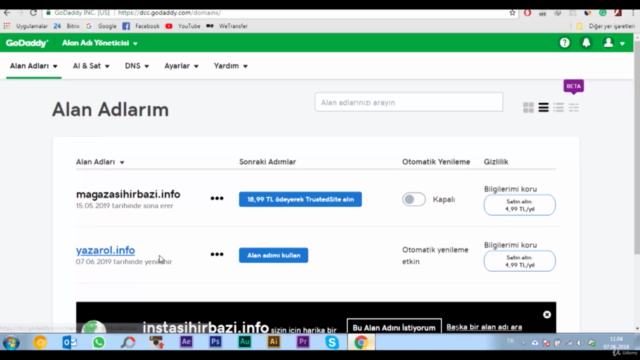640x360 pixels.
Task: Click the page vertical scrollbar
Action: pos(637,147)
